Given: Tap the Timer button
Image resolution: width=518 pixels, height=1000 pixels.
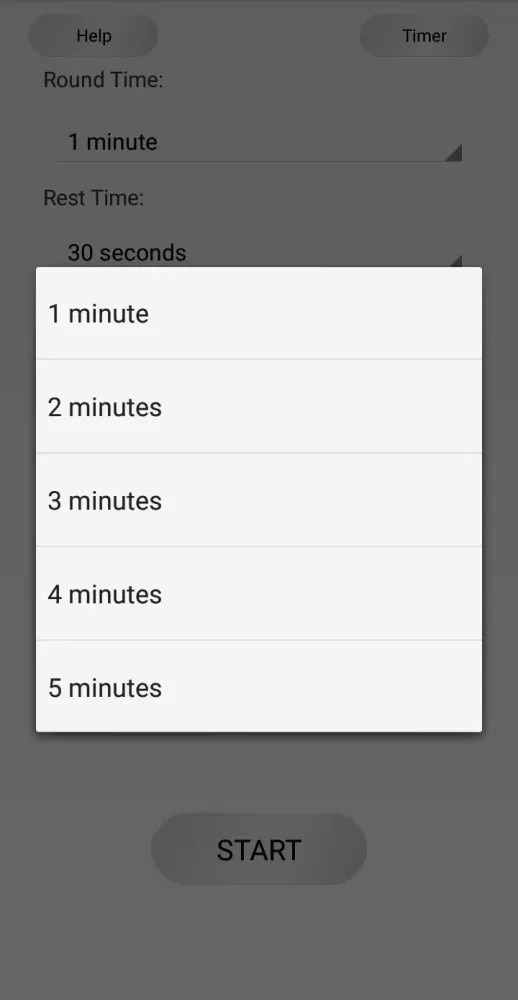Looking at the screenshot, I should coord(424,36).
